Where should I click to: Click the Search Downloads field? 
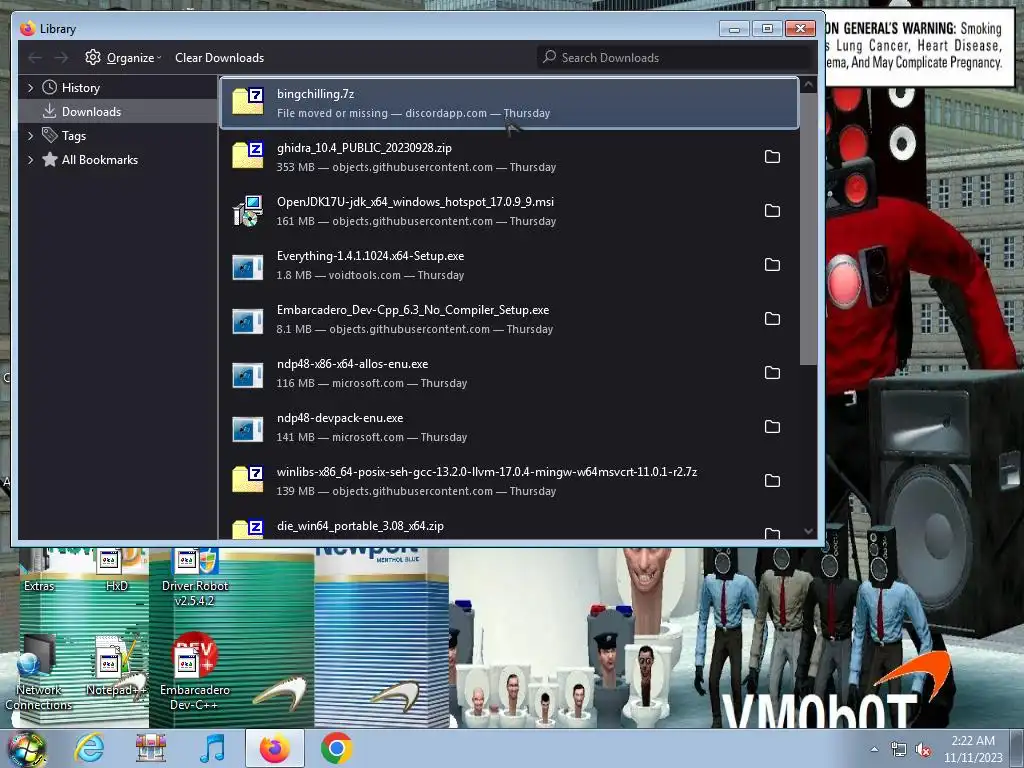pyautogui.click(x=673, y=57)
